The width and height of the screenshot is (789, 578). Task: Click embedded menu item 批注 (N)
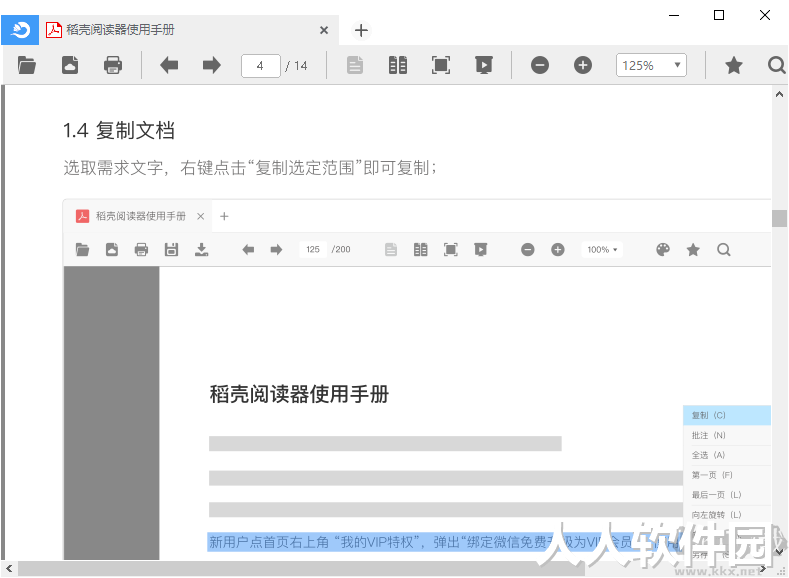pyautogui.click(x=727, y=435)
